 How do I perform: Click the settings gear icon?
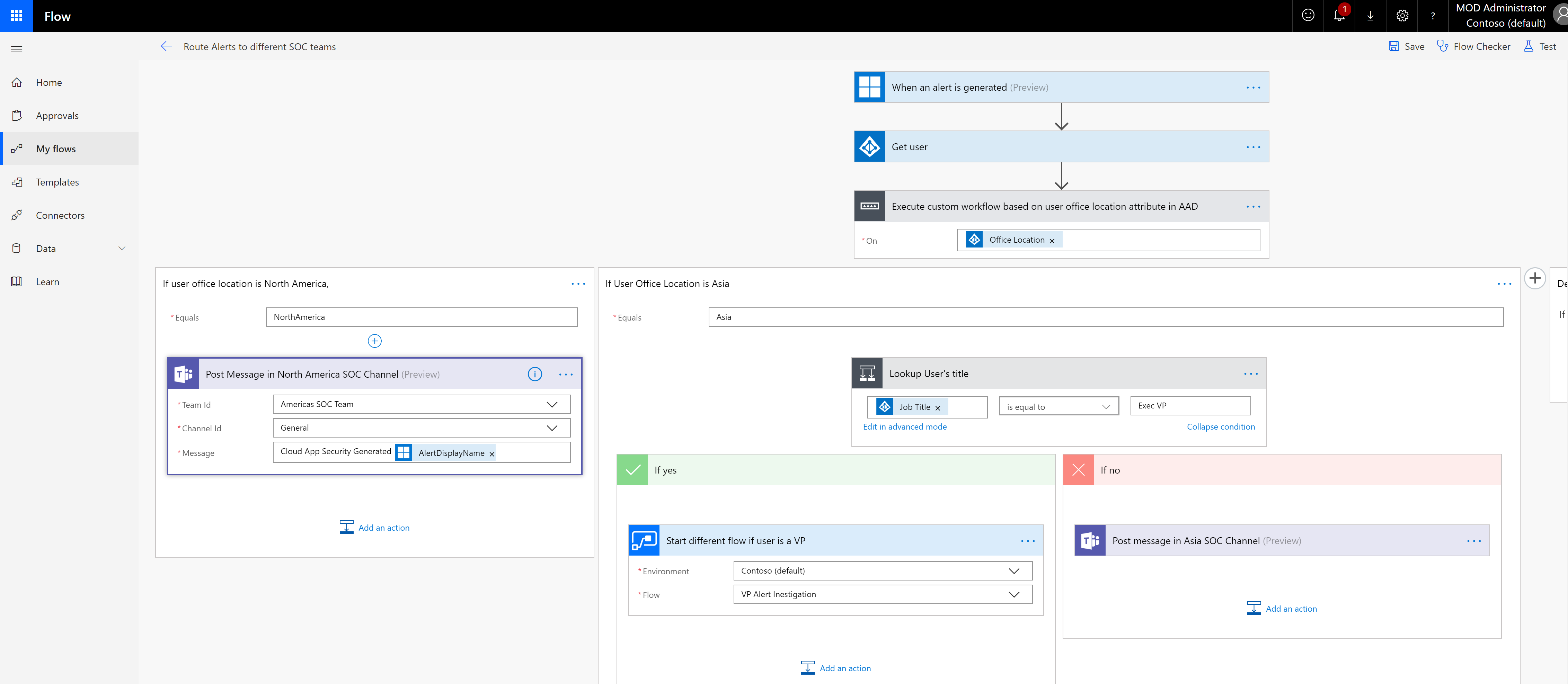coord(1402,16)
